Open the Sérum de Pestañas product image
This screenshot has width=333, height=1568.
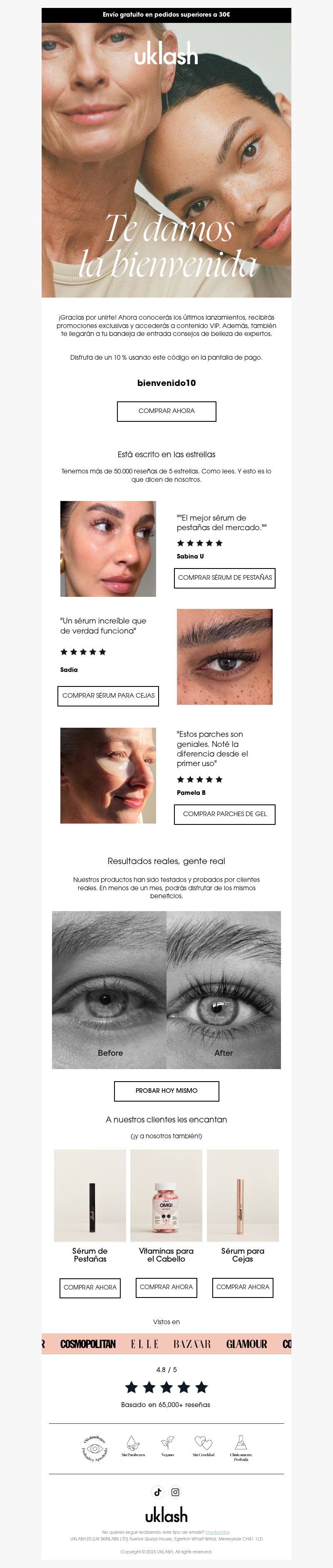90,1195
